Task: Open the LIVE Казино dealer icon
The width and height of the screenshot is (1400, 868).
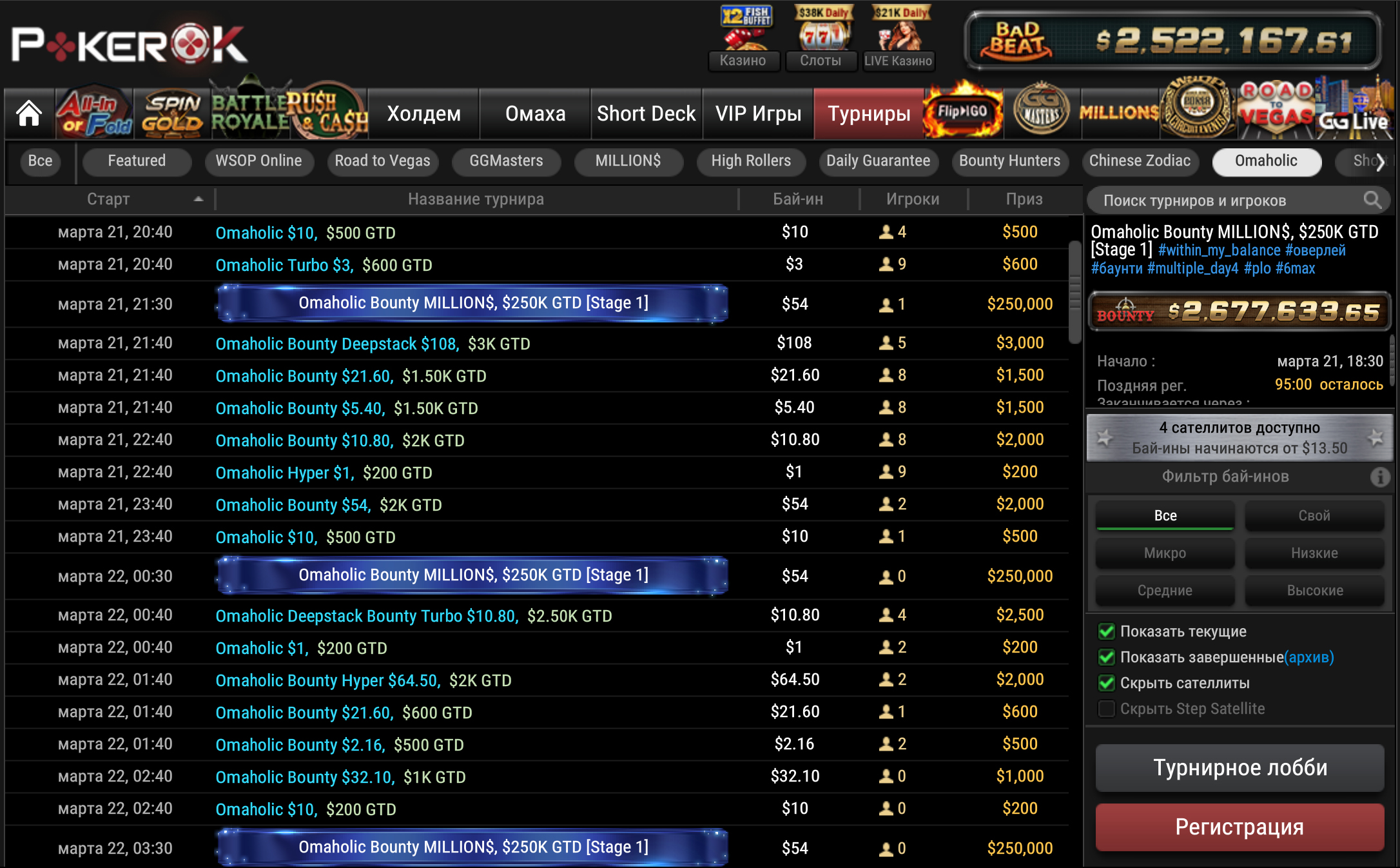Action: point(899,37)
